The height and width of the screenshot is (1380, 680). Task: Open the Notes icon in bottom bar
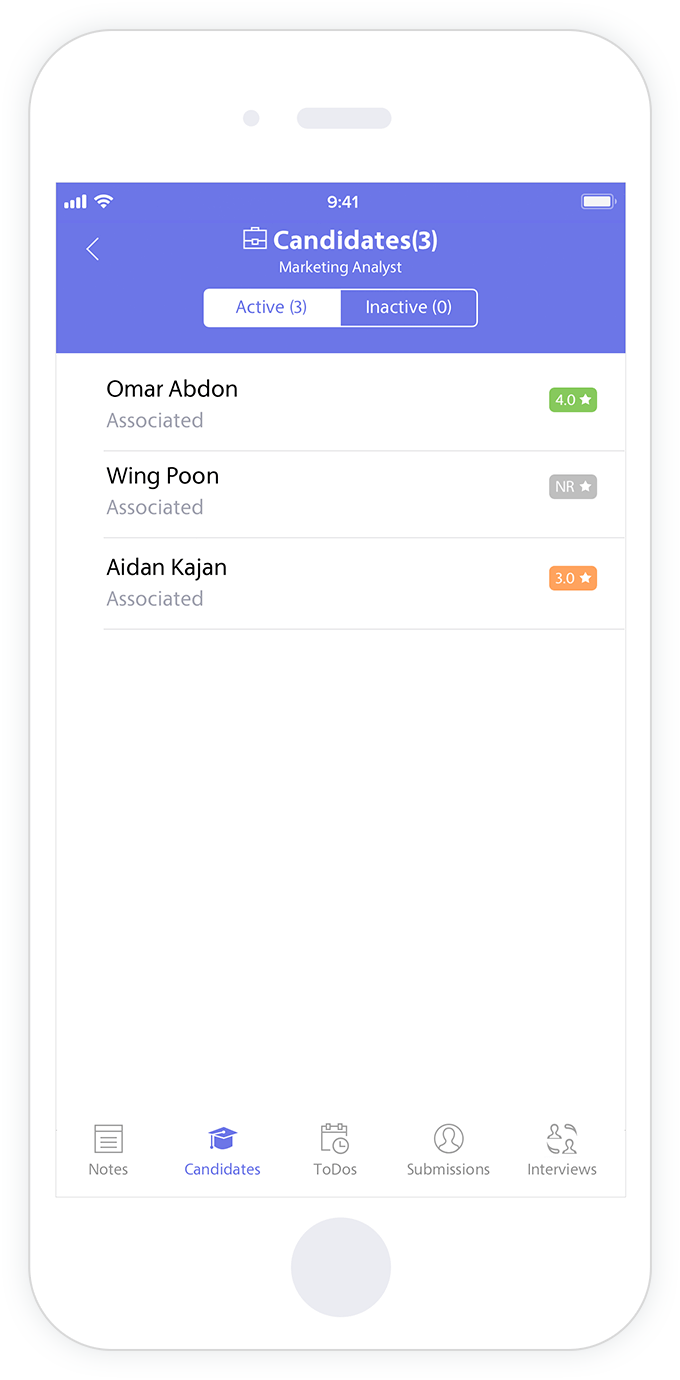pyautogui.click(x=108, y=1138)
